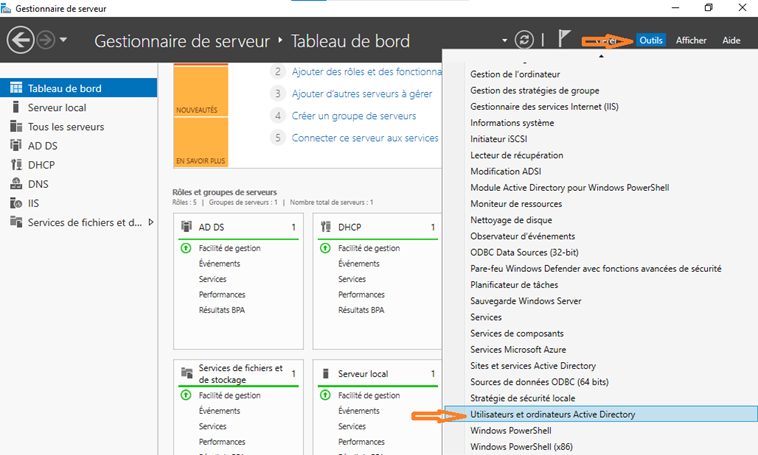Open Pare-feu Windows Defender avec fonctions avancées
758x455 pixels.
pyautogui.click(x=596, y=268)
